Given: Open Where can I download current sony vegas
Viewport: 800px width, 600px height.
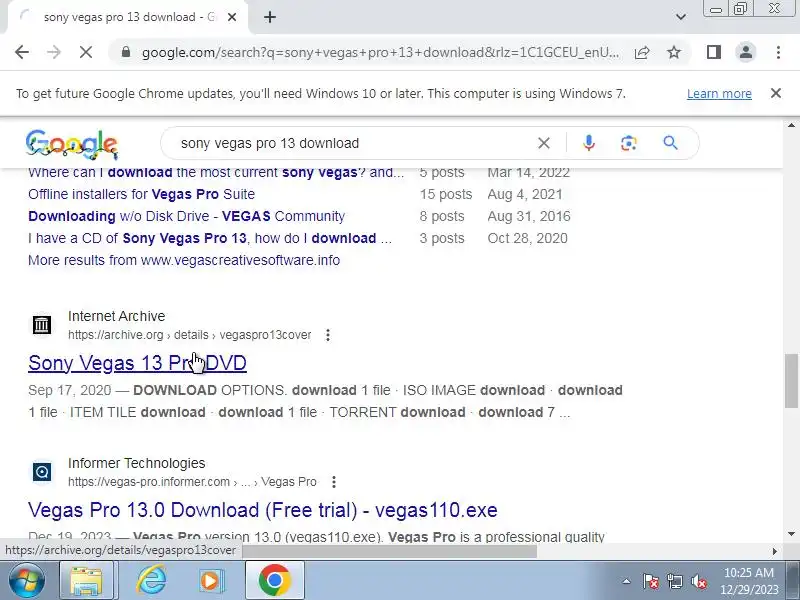Looking at the screenshot, I should tap(216, 172).
